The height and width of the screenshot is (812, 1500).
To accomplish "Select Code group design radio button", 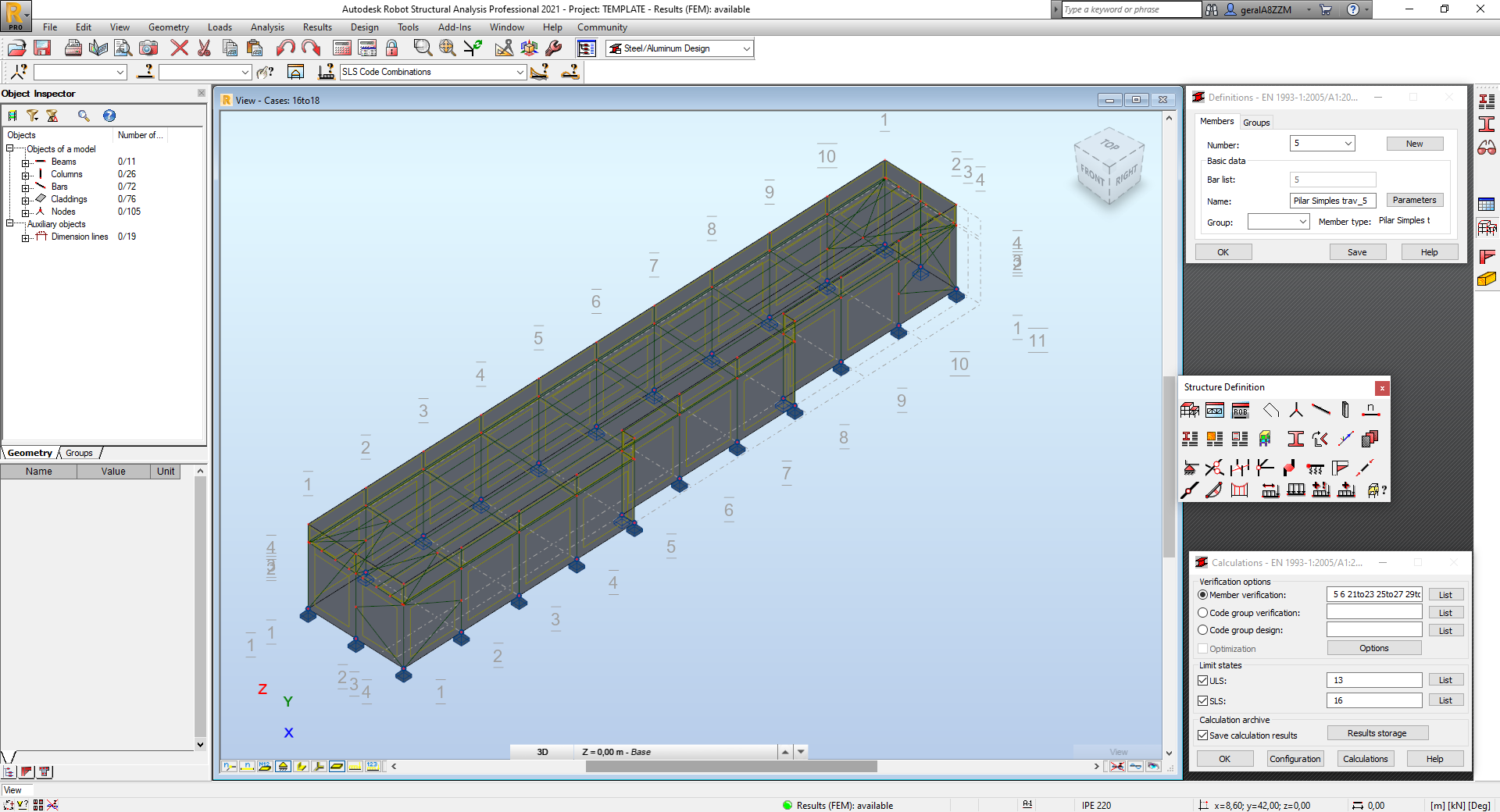I will pos(1203,630).
